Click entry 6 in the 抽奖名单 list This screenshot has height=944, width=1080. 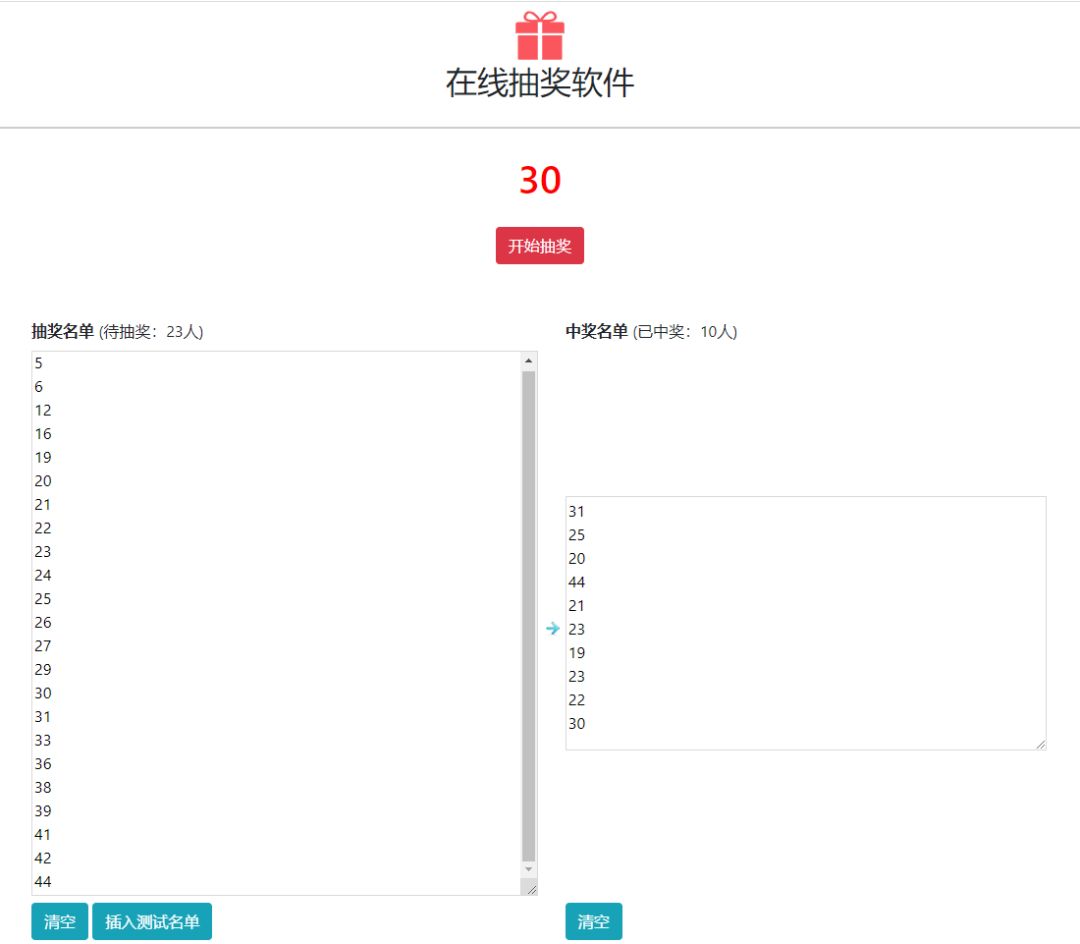(x=39, y=387)
